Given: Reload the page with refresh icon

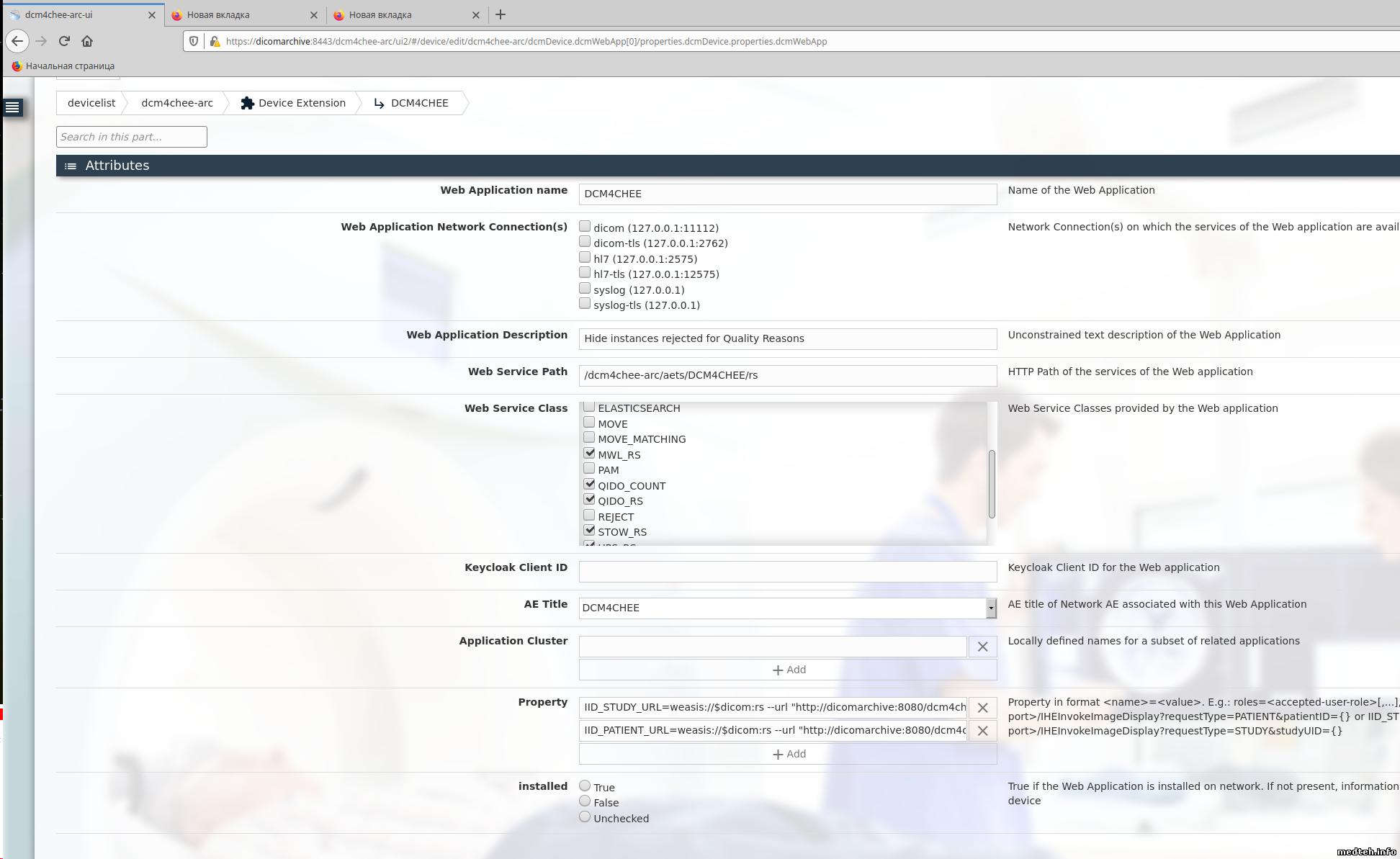Looking at the screenshot, I should click(x=64, y=41).
